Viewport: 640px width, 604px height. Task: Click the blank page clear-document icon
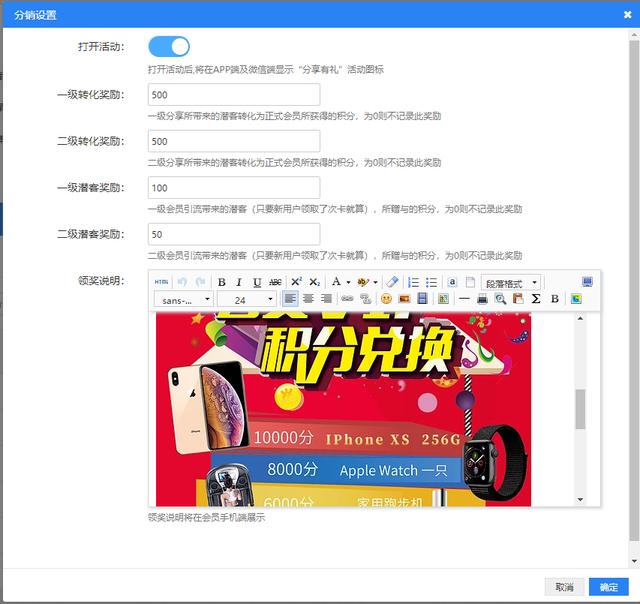point(470,282)
